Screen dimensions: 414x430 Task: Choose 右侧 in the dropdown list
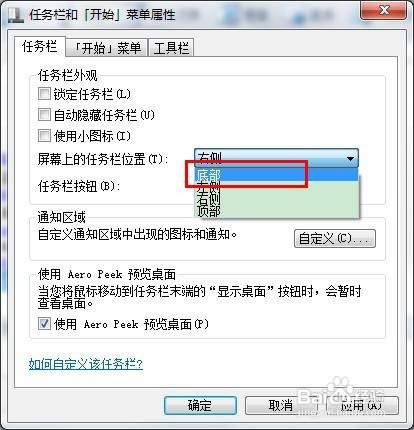(276, 199)
